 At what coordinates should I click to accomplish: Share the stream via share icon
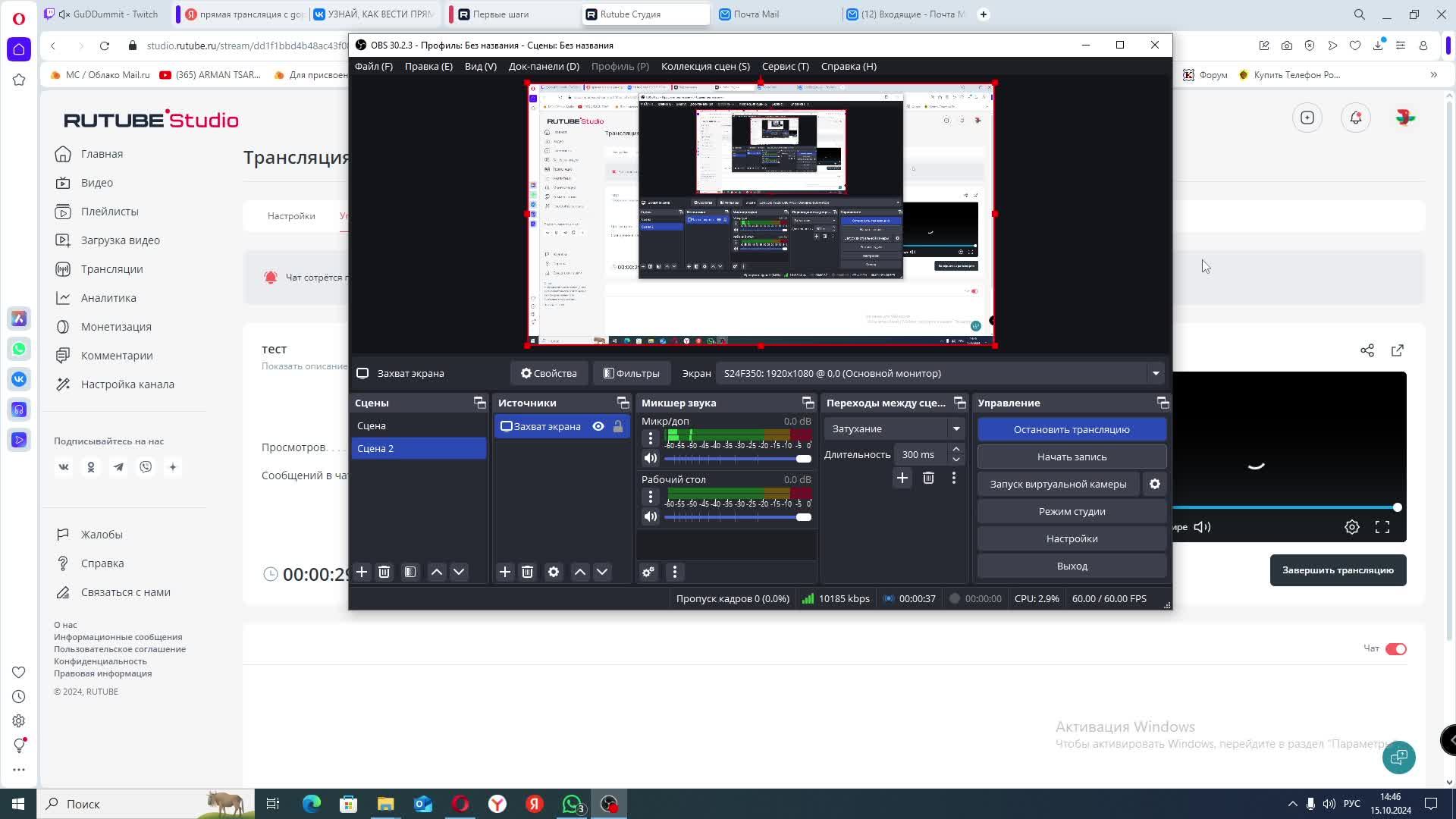coord(1367,350)
